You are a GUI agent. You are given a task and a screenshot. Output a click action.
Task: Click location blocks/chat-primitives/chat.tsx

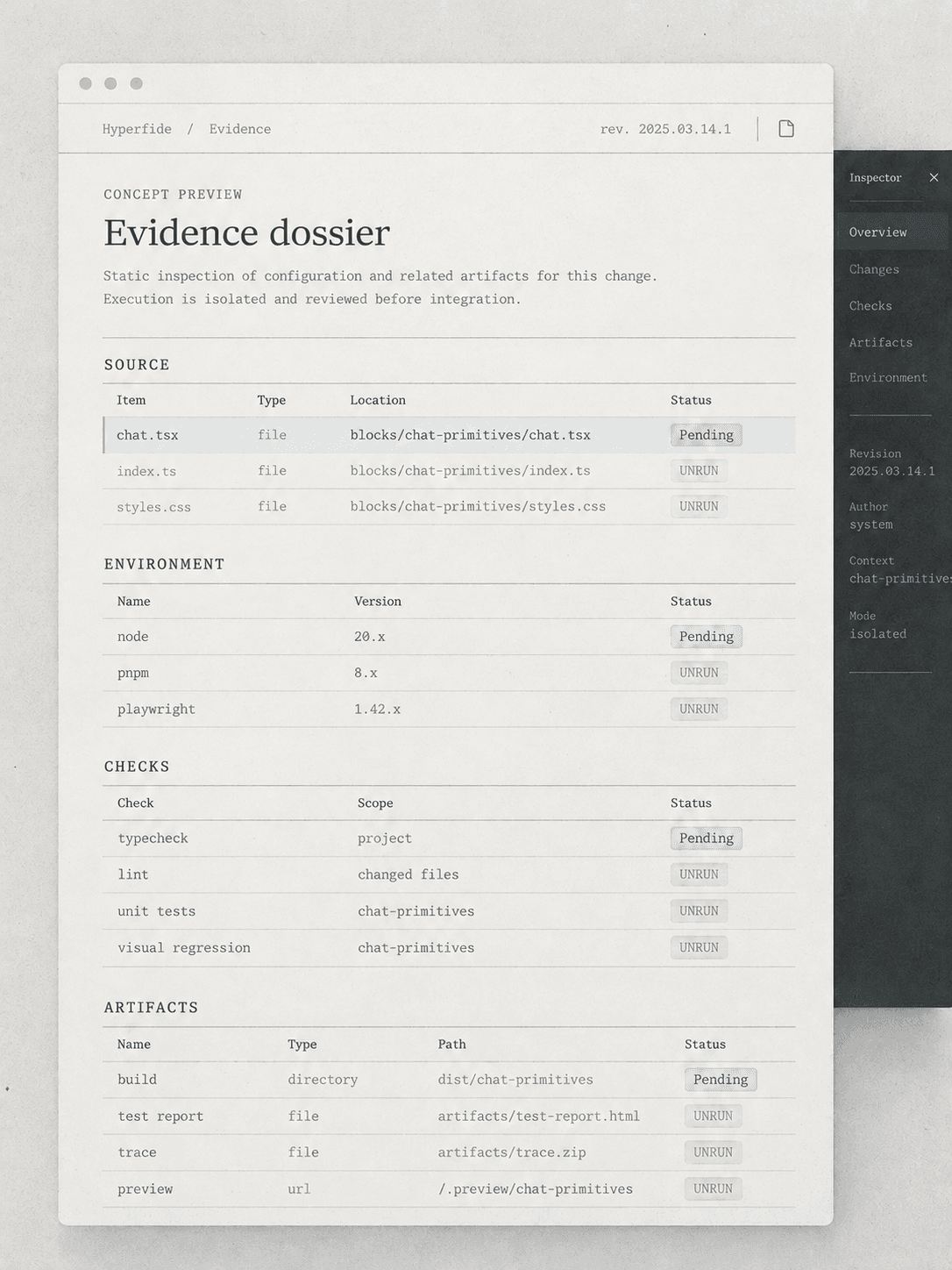click(x=470, y=435)
